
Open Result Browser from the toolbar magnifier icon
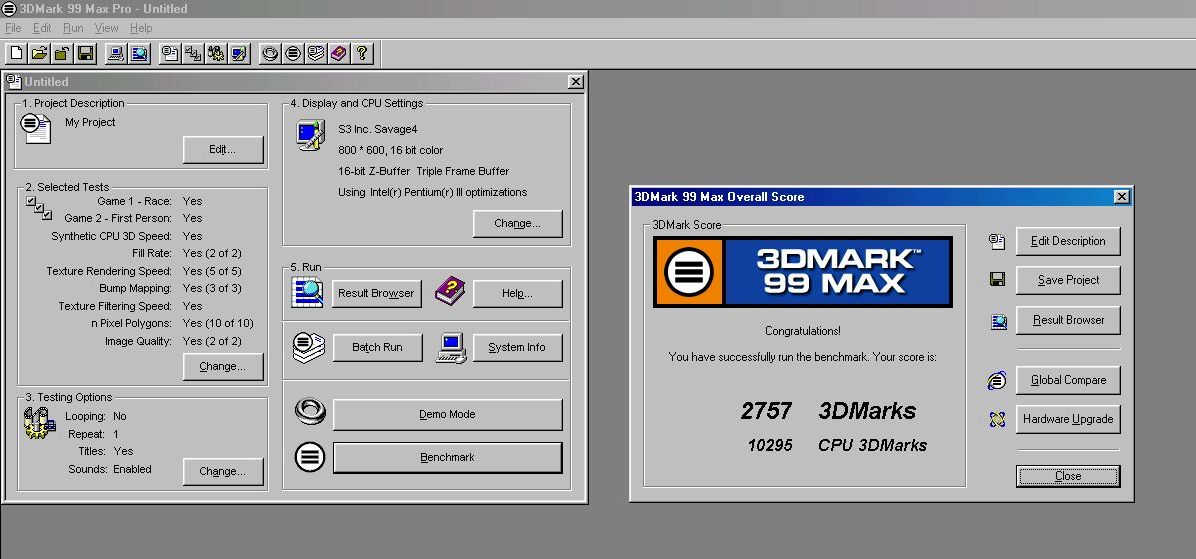click(139, 53)
